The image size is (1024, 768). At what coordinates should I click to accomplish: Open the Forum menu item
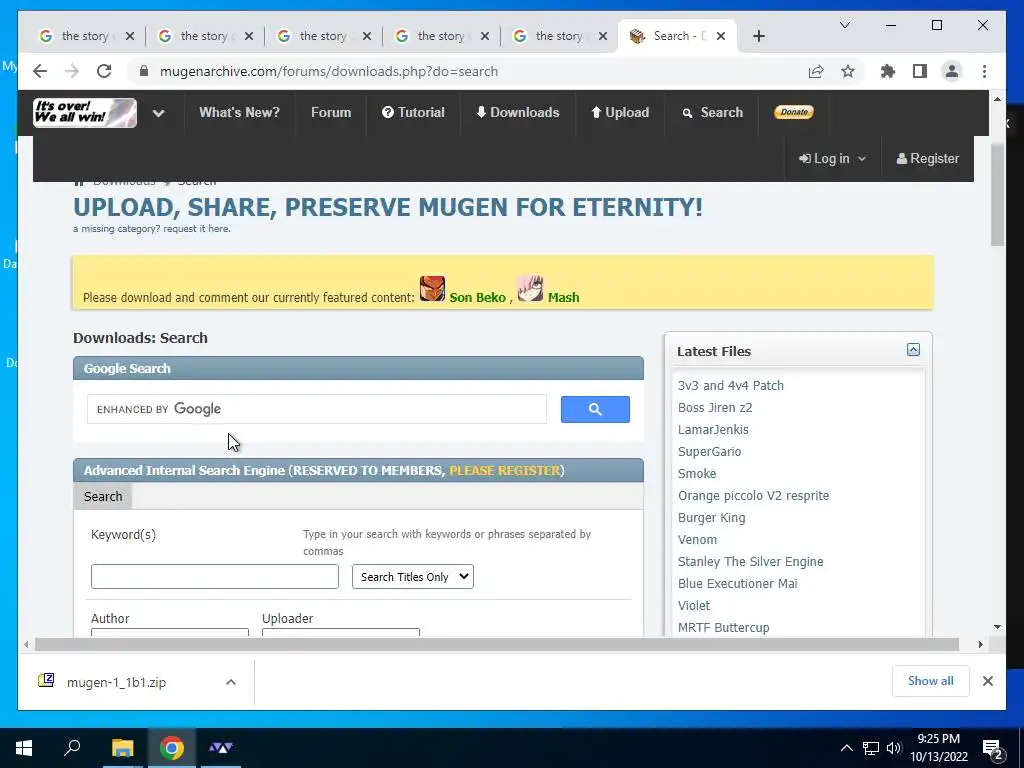coord(331,112)
